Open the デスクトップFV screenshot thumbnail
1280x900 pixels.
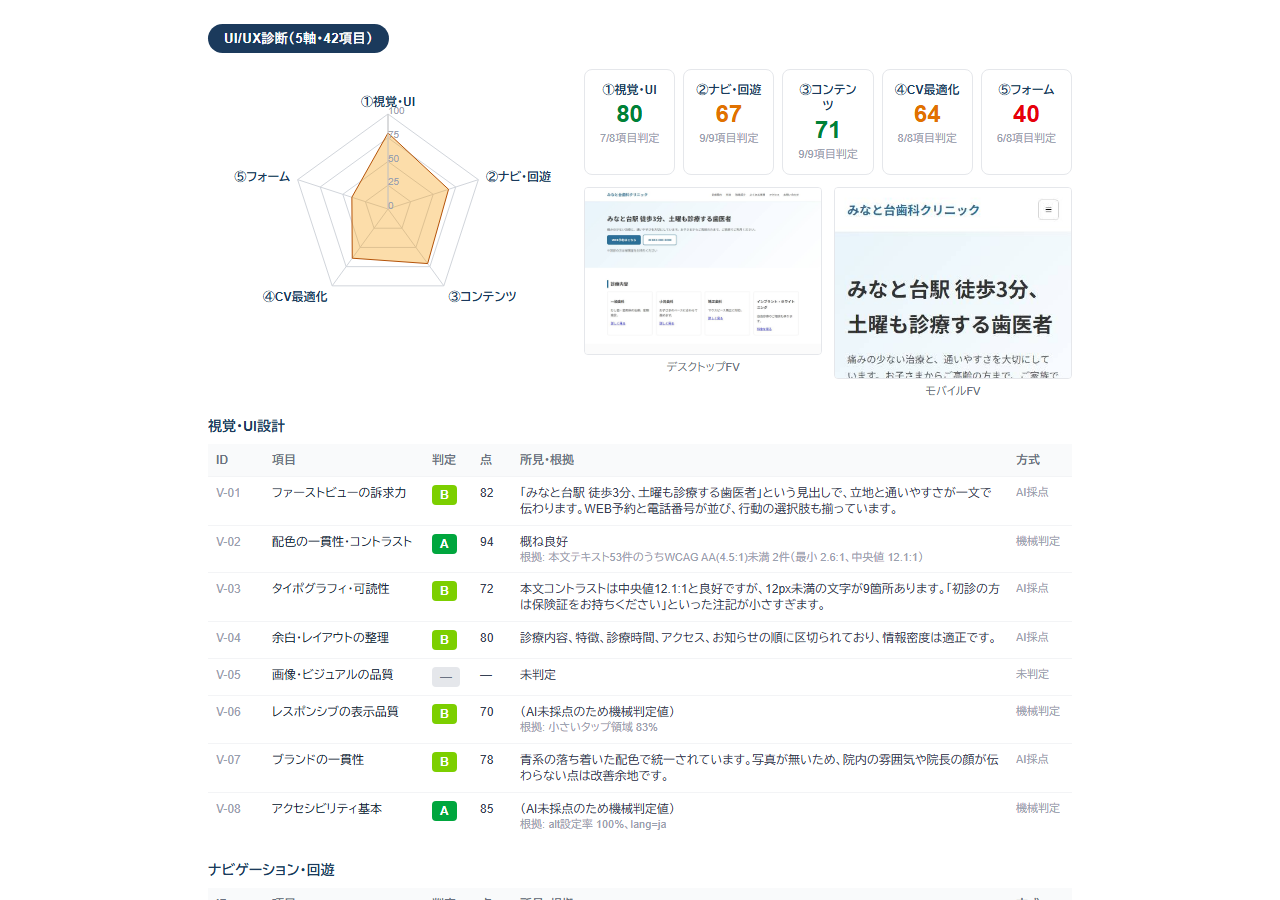[x=703, y=271]
